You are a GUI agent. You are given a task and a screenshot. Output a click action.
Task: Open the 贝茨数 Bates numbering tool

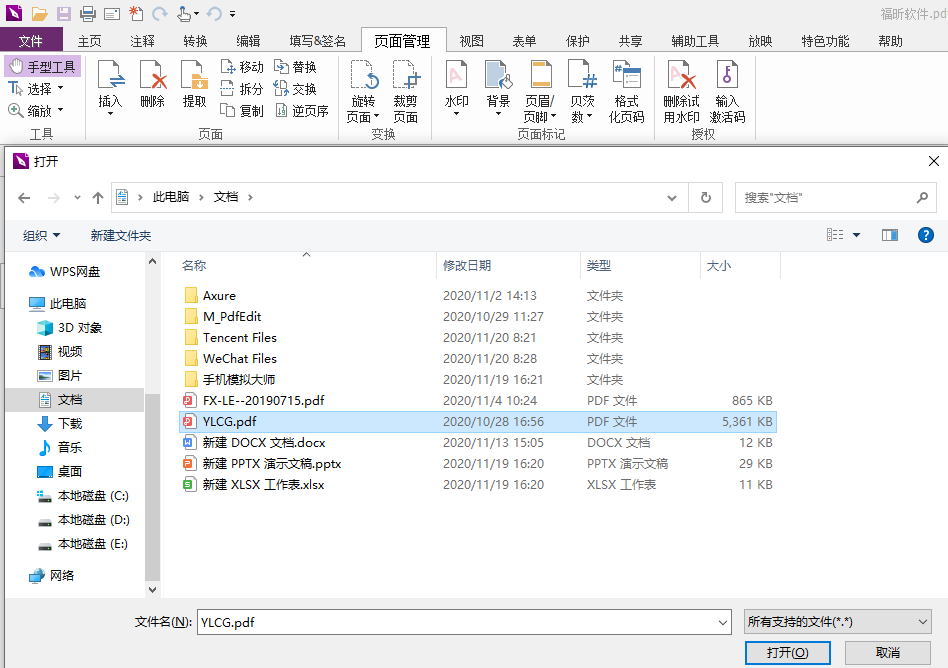tap(582, 92)
